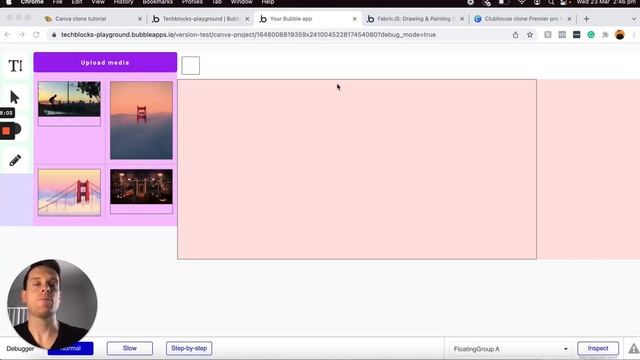
Task: Select the pink Golden Gate thumbnail
Action: tap(69, 192)
